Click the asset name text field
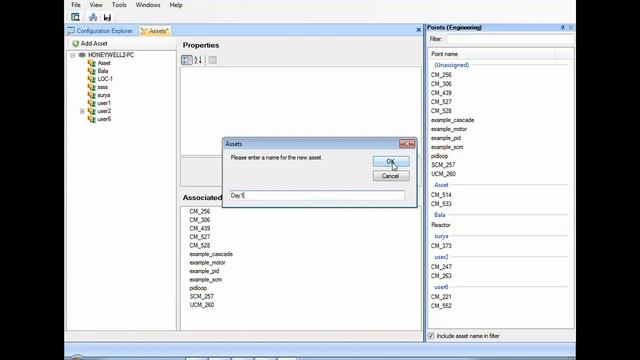640x360 pixels. tap(317, 196)
